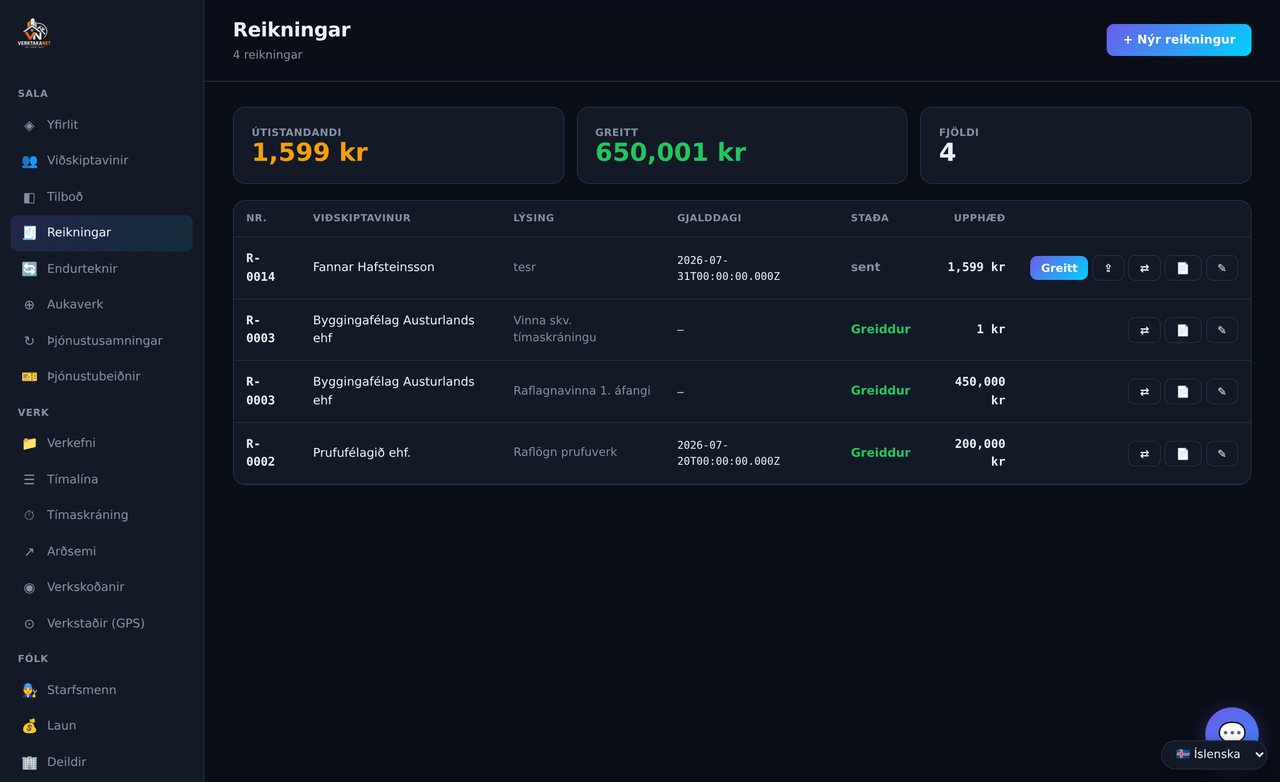1280x782 pixels.
Task: Edit invoice R-0014 with pencil icon
Action: 1222,268
